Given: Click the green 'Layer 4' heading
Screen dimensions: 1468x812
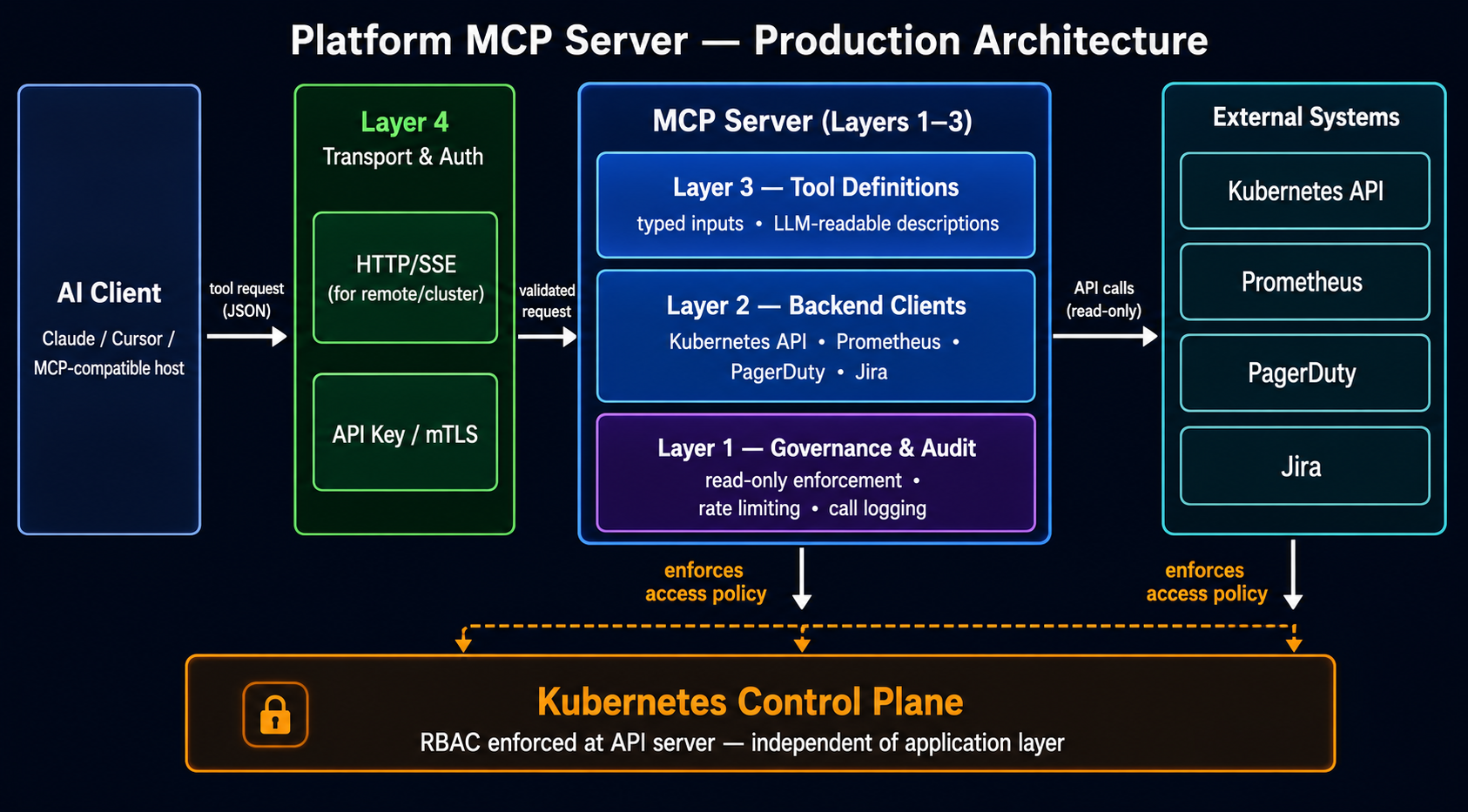Looking at the screenshot, I should (405, 122).
